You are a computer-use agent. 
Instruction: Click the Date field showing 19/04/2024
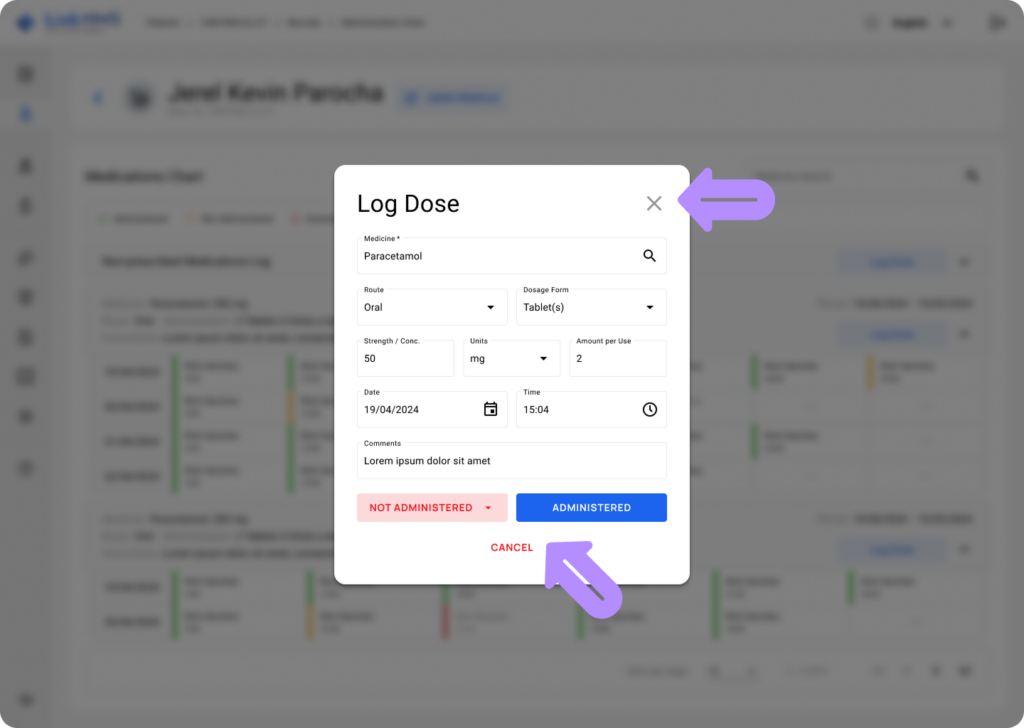pyautogui.click(x=420, y=409)
